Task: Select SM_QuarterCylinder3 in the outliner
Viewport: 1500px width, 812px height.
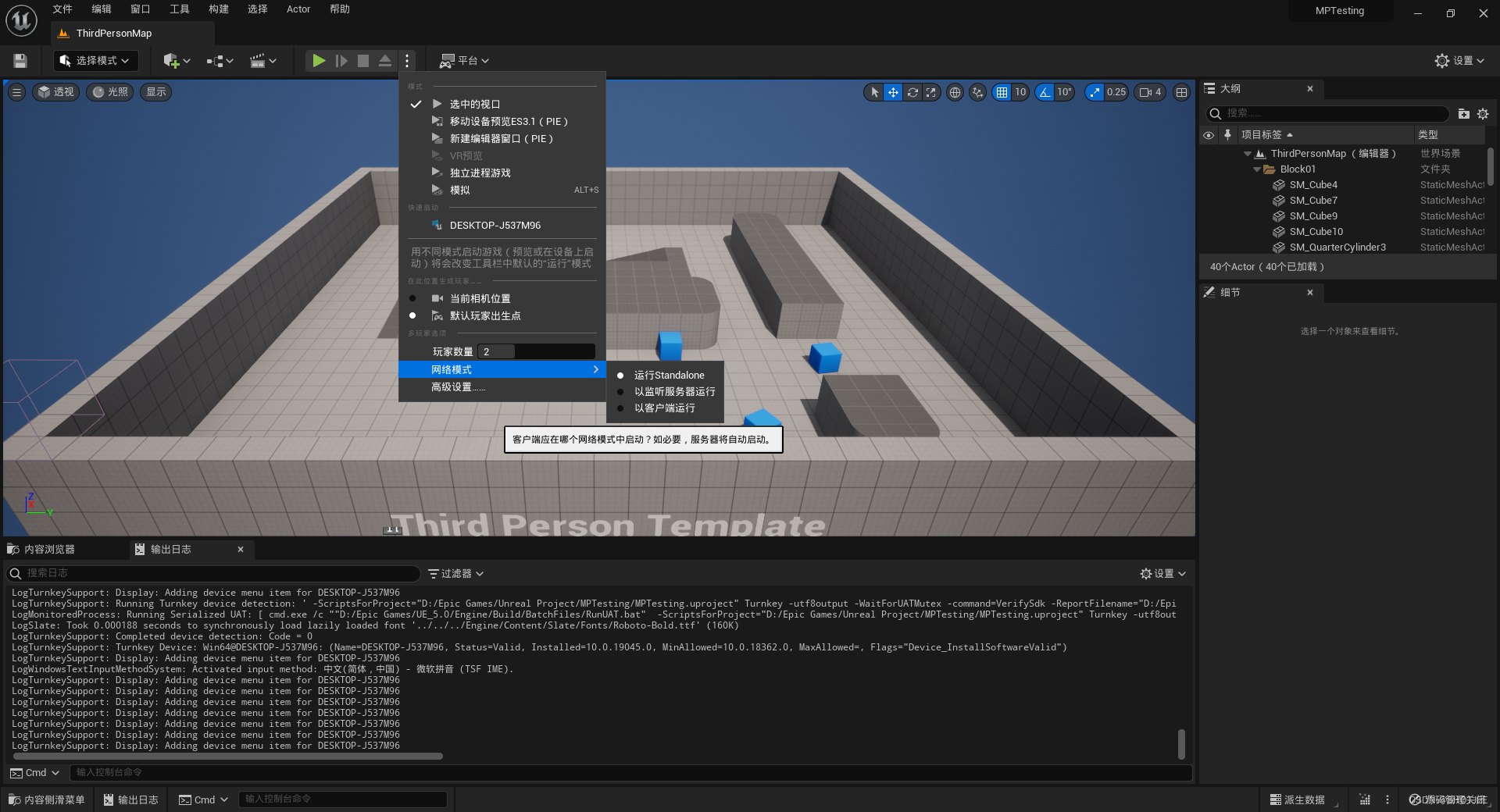Action: coord(1337,248)
